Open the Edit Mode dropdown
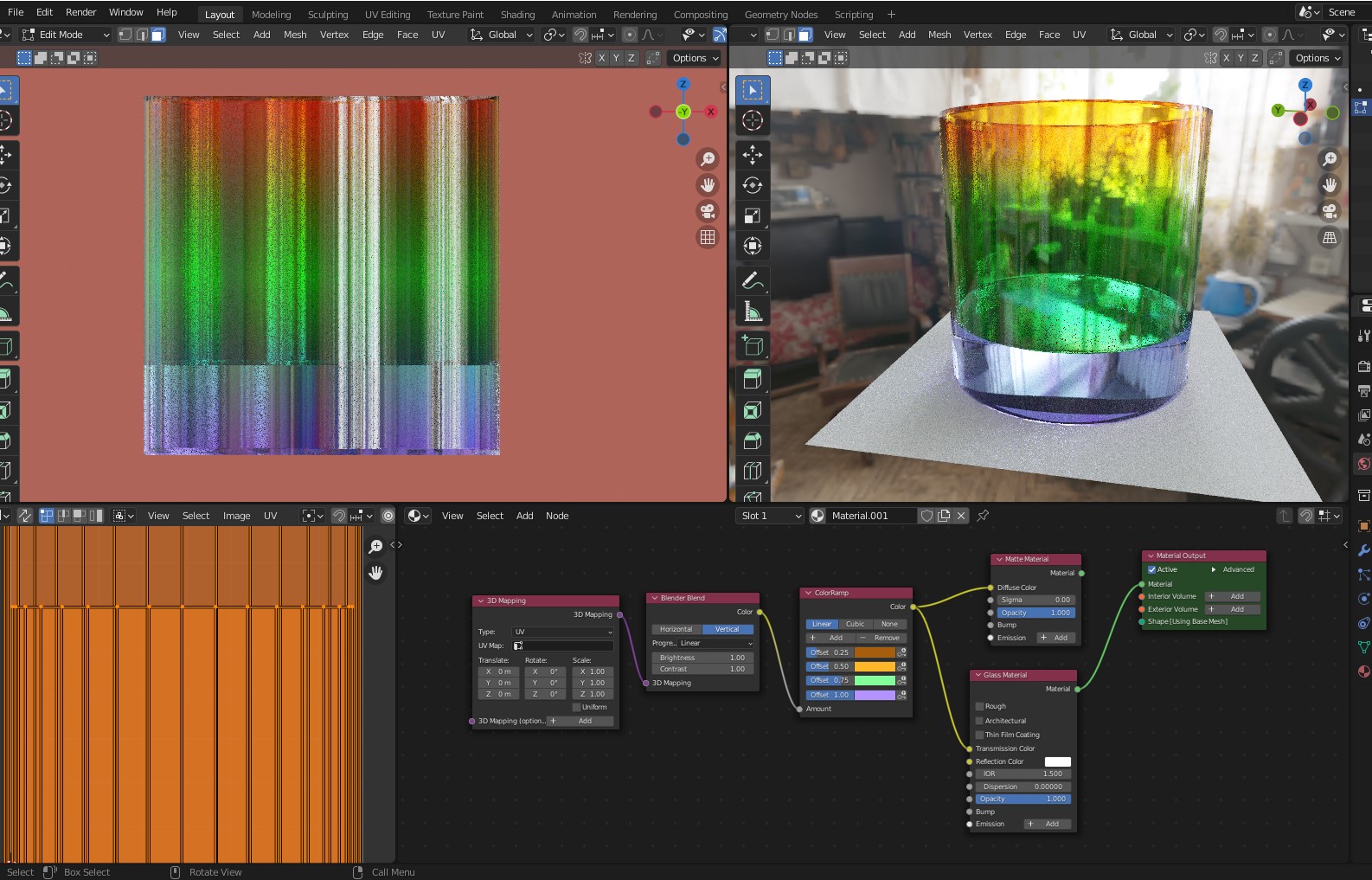This screenshot has width=1372, height=880. 66,35
